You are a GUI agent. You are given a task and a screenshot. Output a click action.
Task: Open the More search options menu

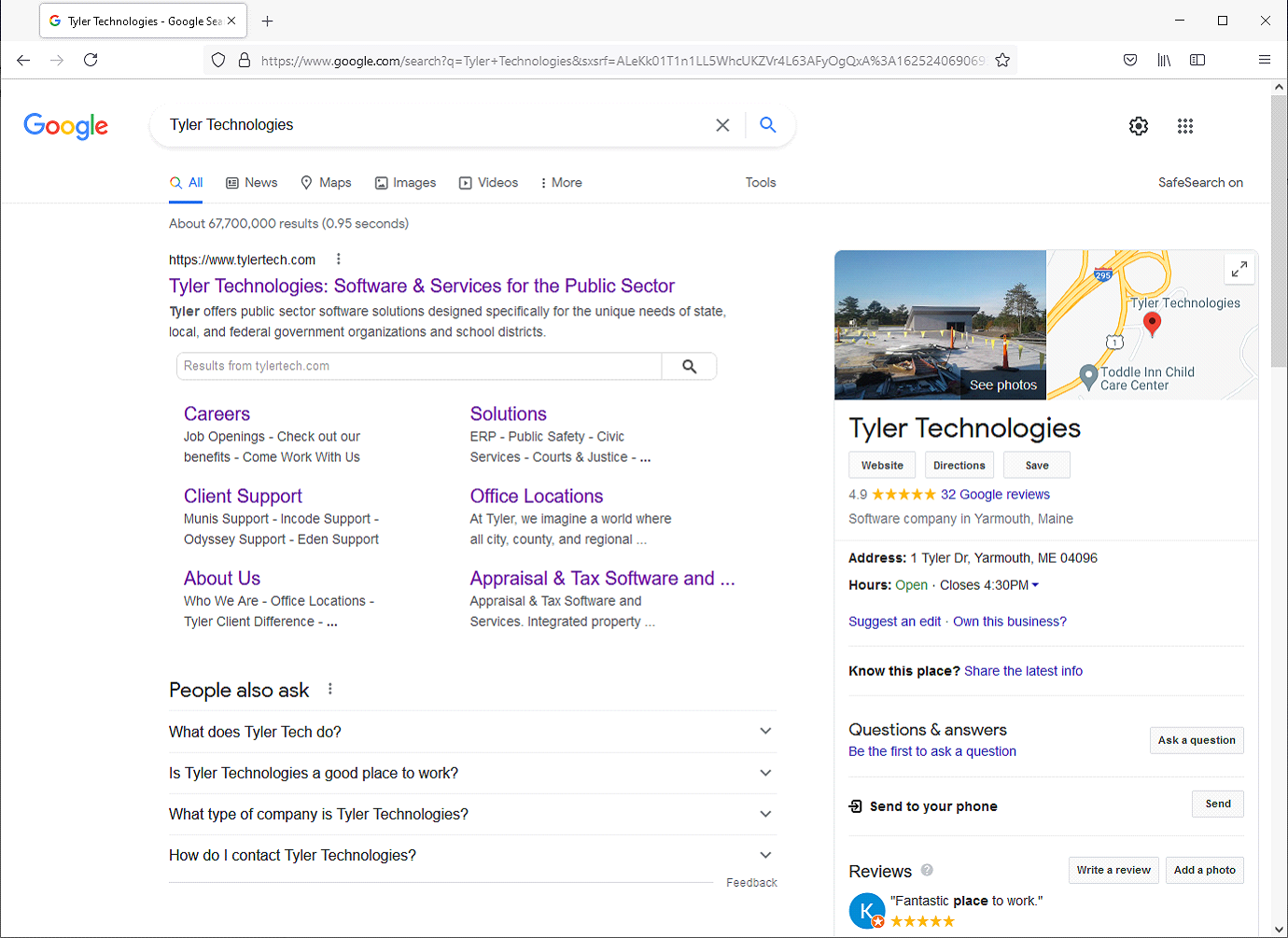point(561,183)
